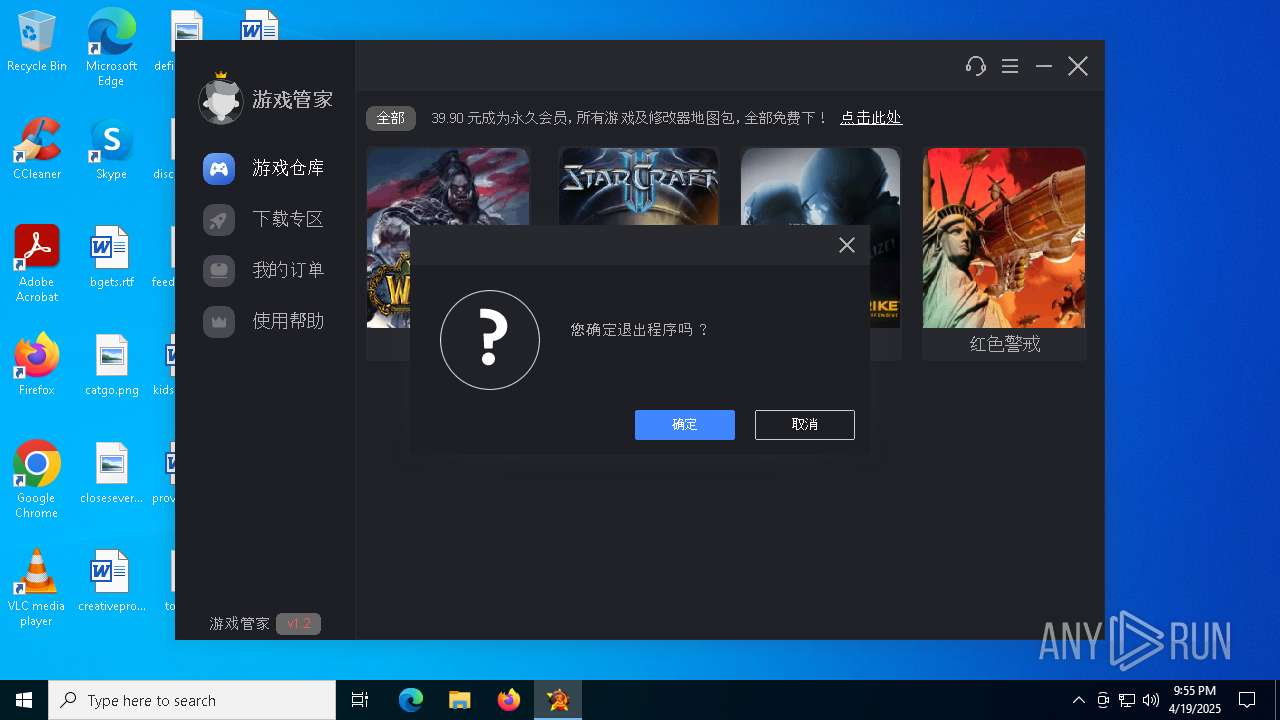1280x720 pixels.
Task: Open the notification center
Action: (x=1247, y=700)
